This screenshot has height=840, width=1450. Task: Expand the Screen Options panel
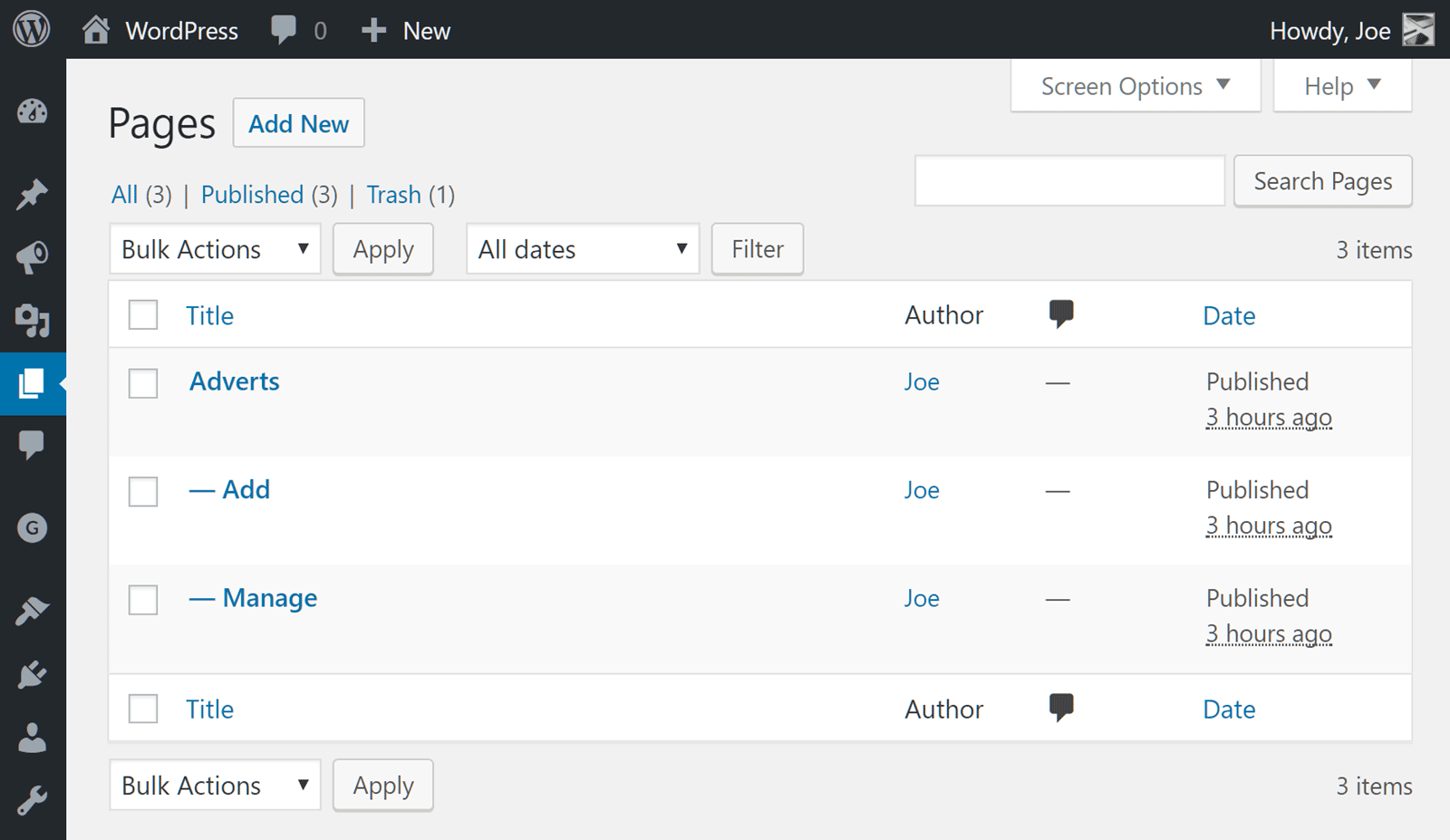click(x=1135, y=86)
